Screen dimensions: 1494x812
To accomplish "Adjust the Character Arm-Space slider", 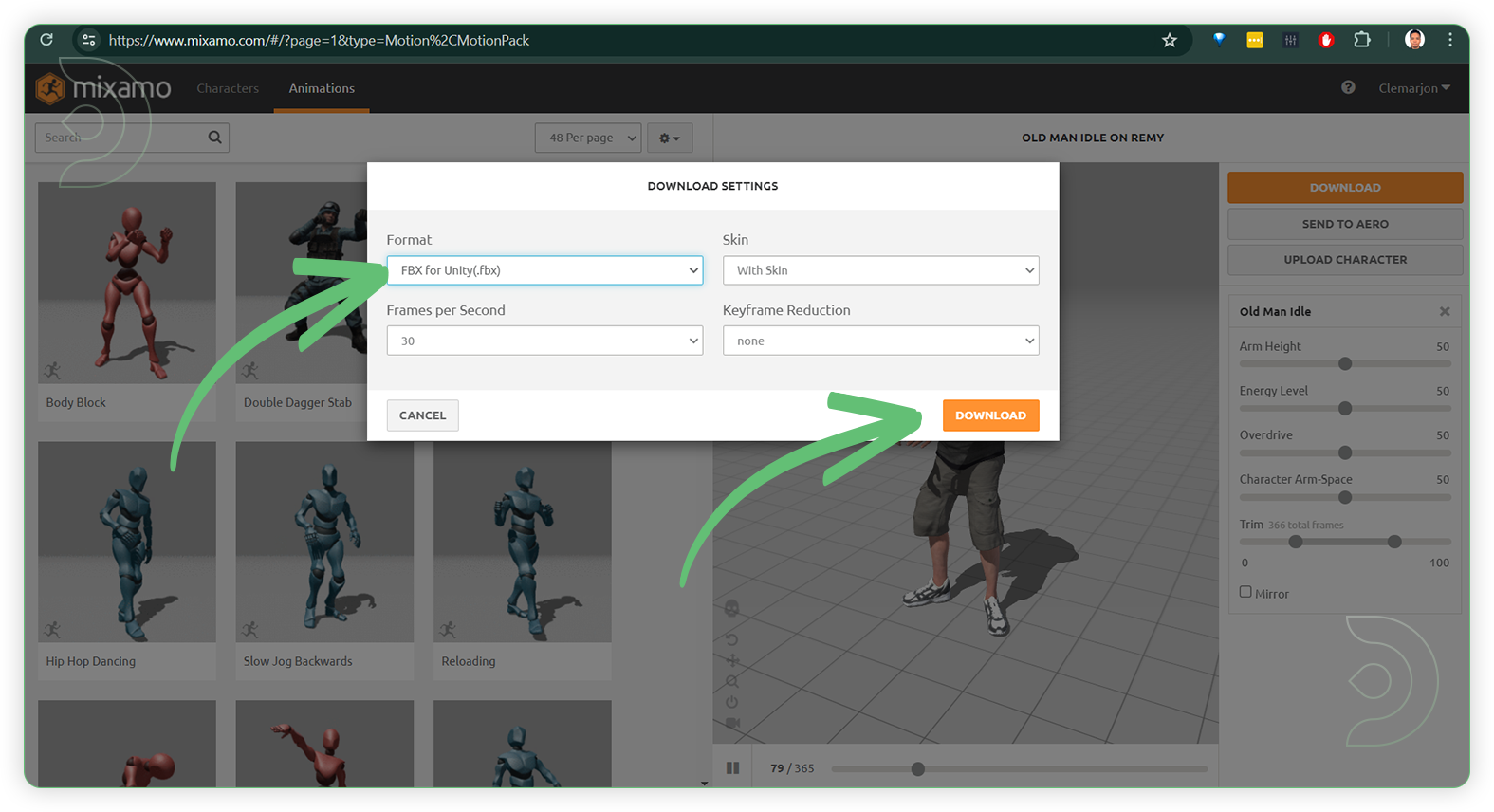I will (x=1345, y=497).
